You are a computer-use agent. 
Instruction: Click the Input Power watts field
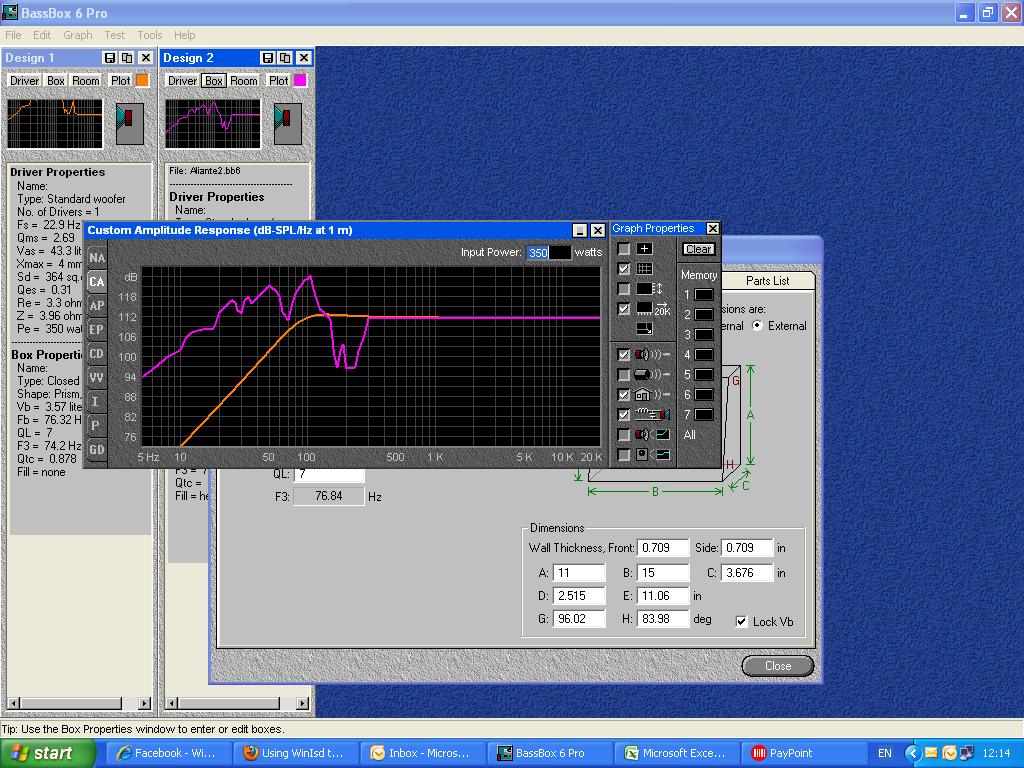(549, 253)
